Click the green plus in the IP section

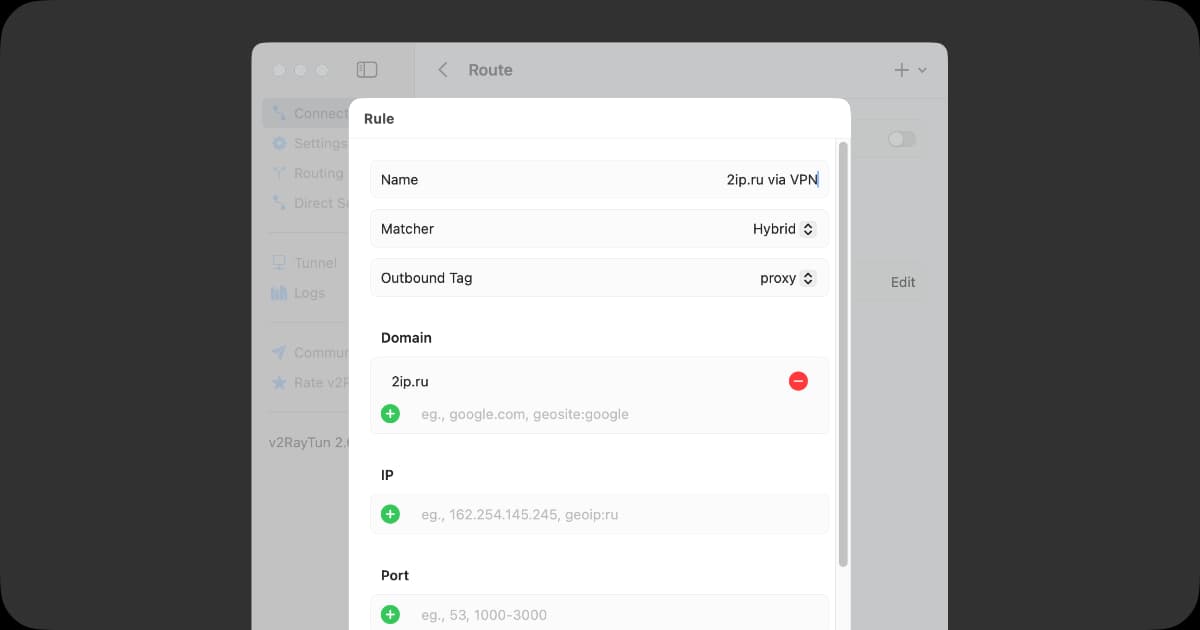click(390, 514)
